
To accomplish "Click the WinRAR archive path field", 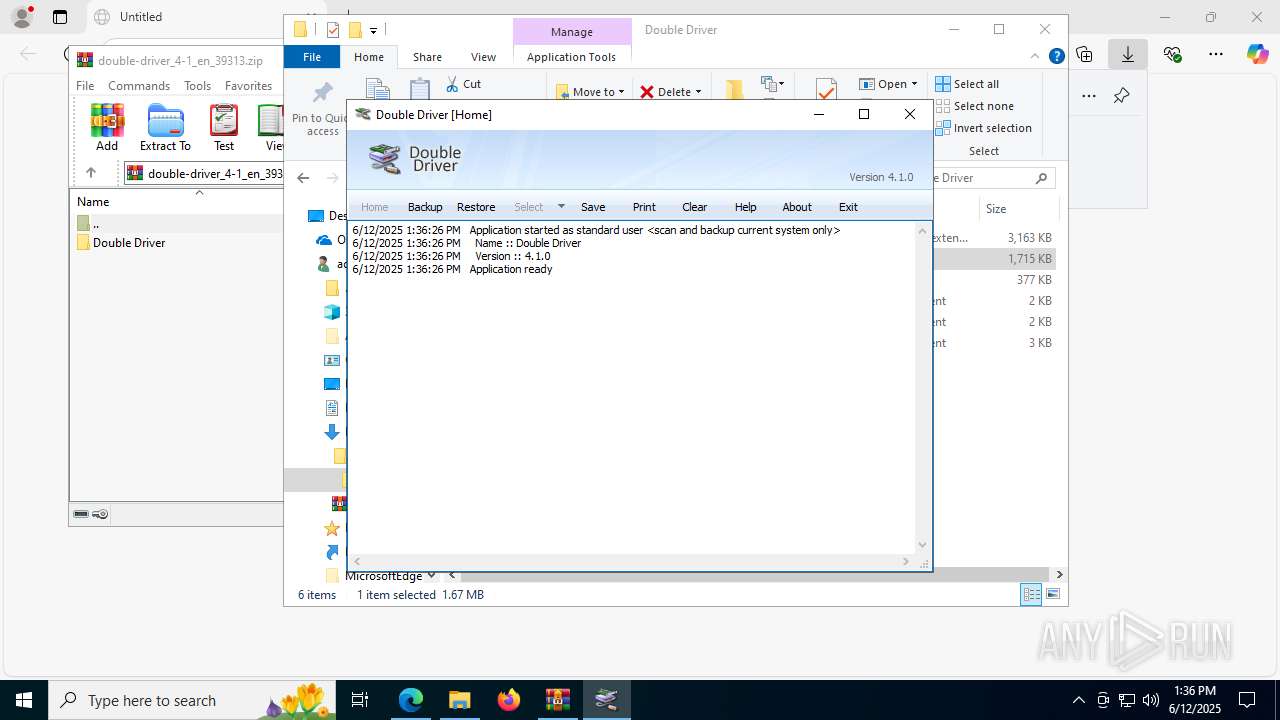I will coord(205,173).
